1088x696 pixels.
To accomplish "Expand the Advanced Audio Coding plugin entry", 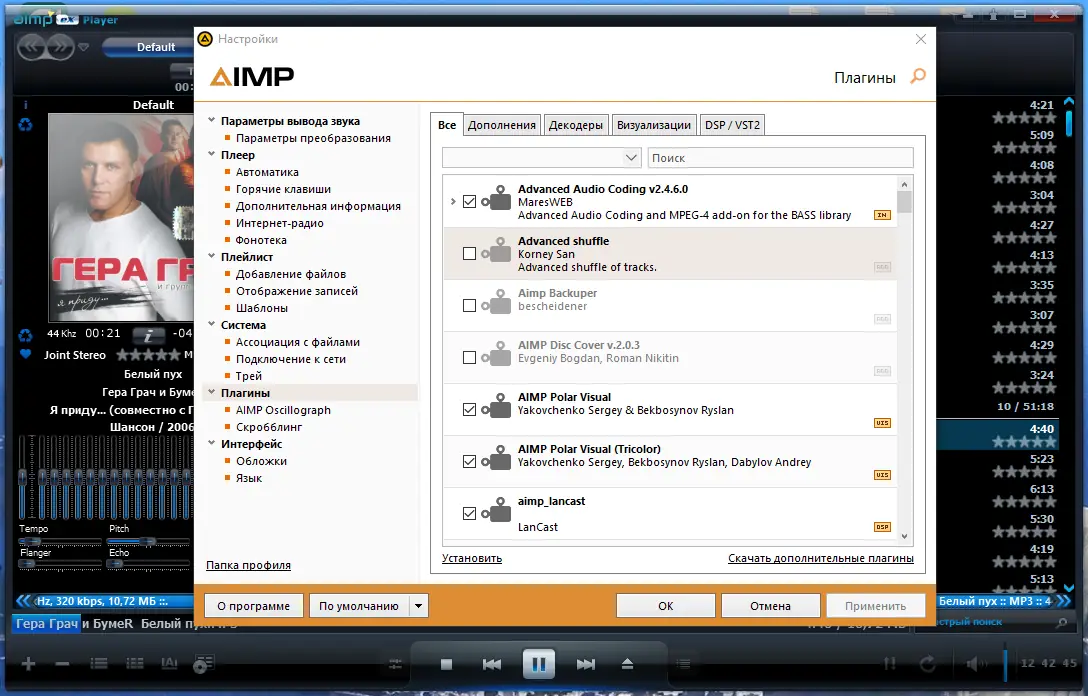I will 453,201.
